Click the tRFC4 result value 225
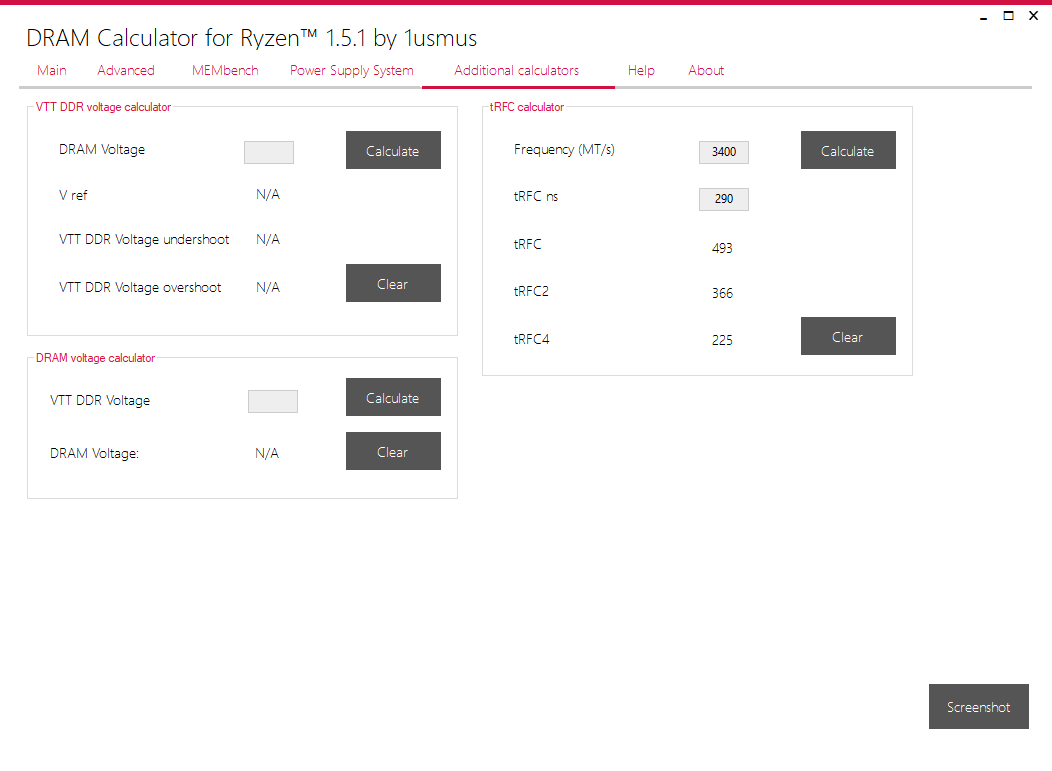Viewport: 1052px width, 771px height. point(722,340)
